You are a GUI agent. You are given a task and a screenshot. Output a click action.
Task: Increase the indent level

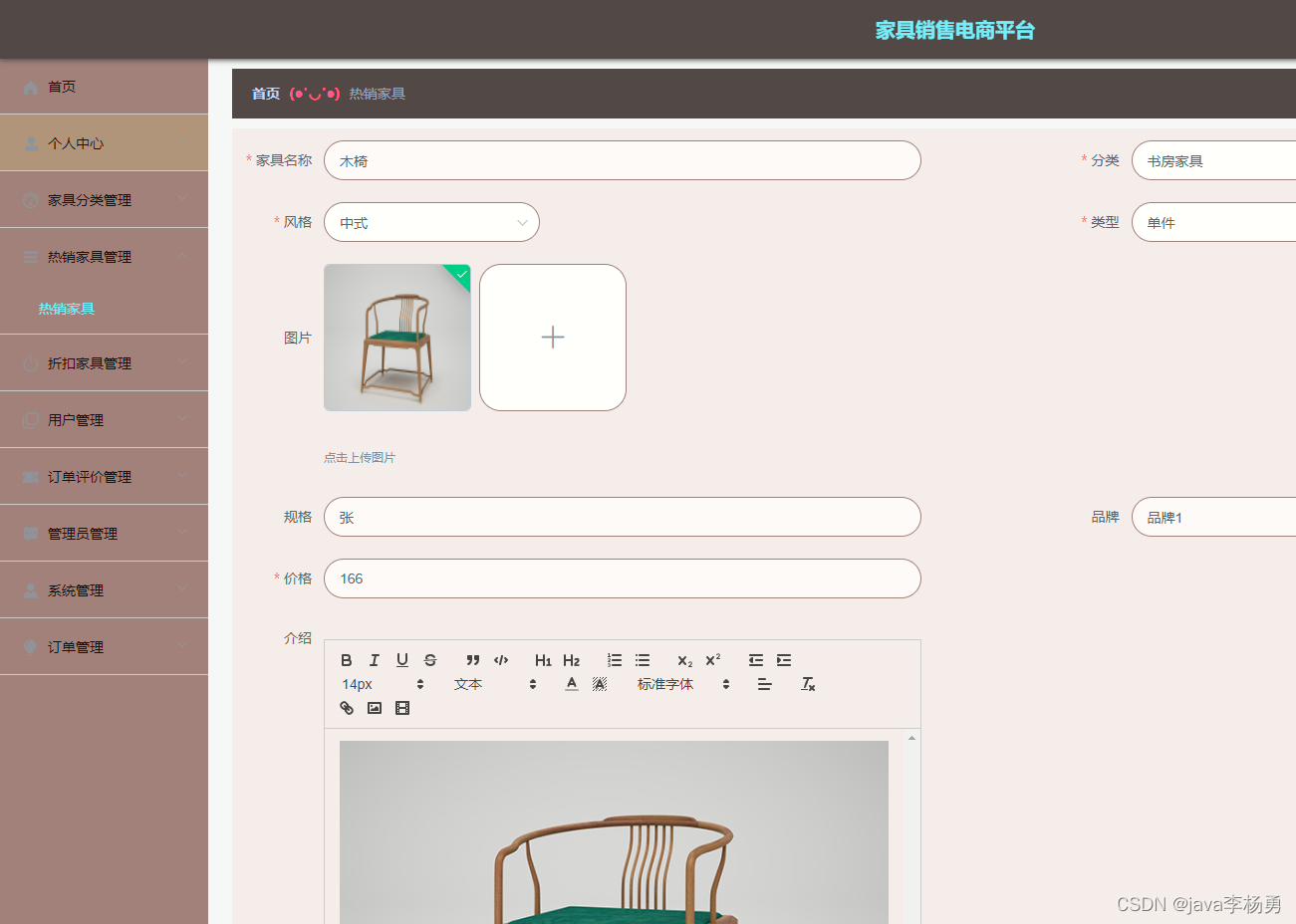click(784, 660)
